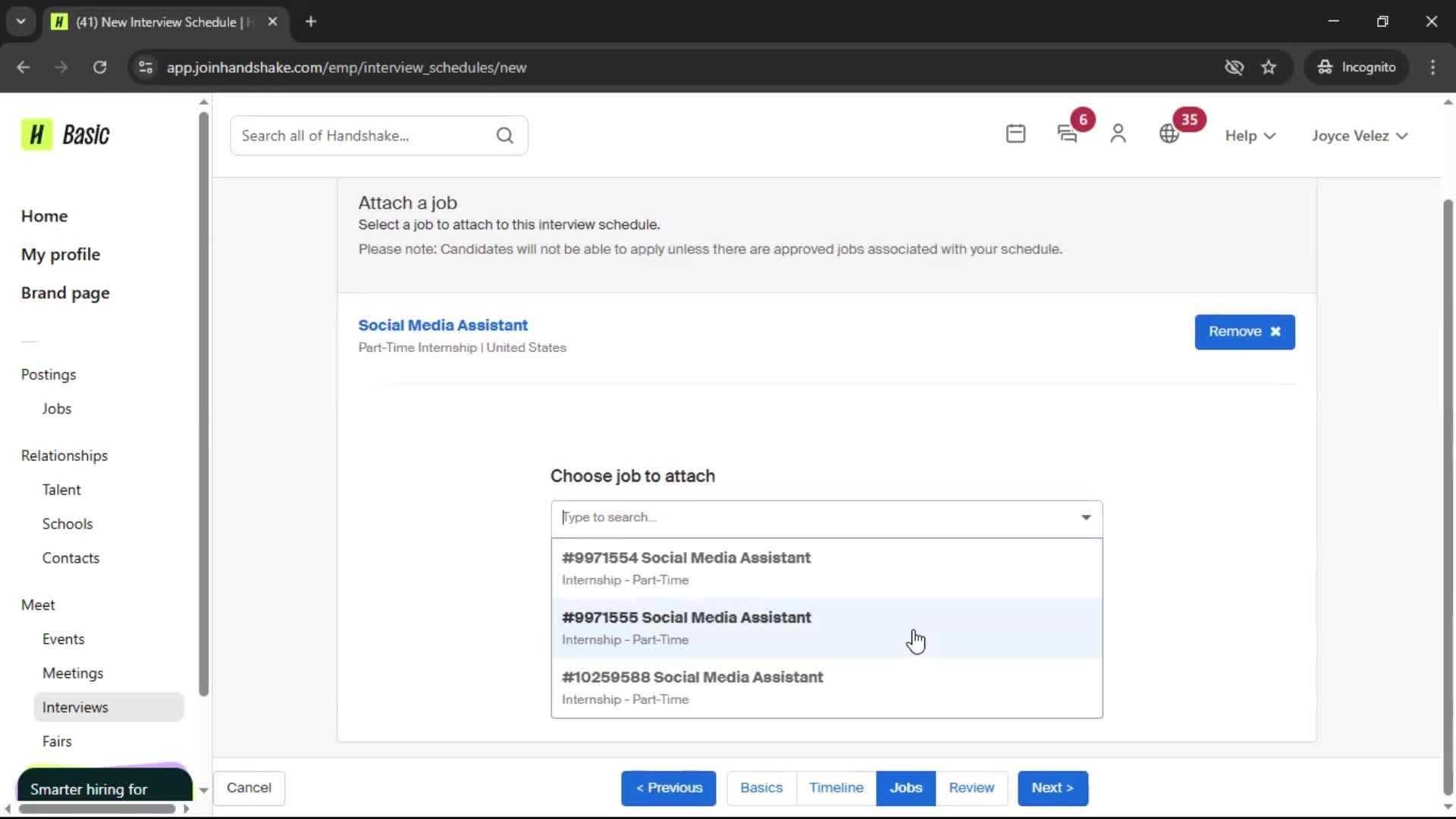The image size is (1456, 819).
Task: Click the Incognito indicator
Action: tap(1357, 67)
